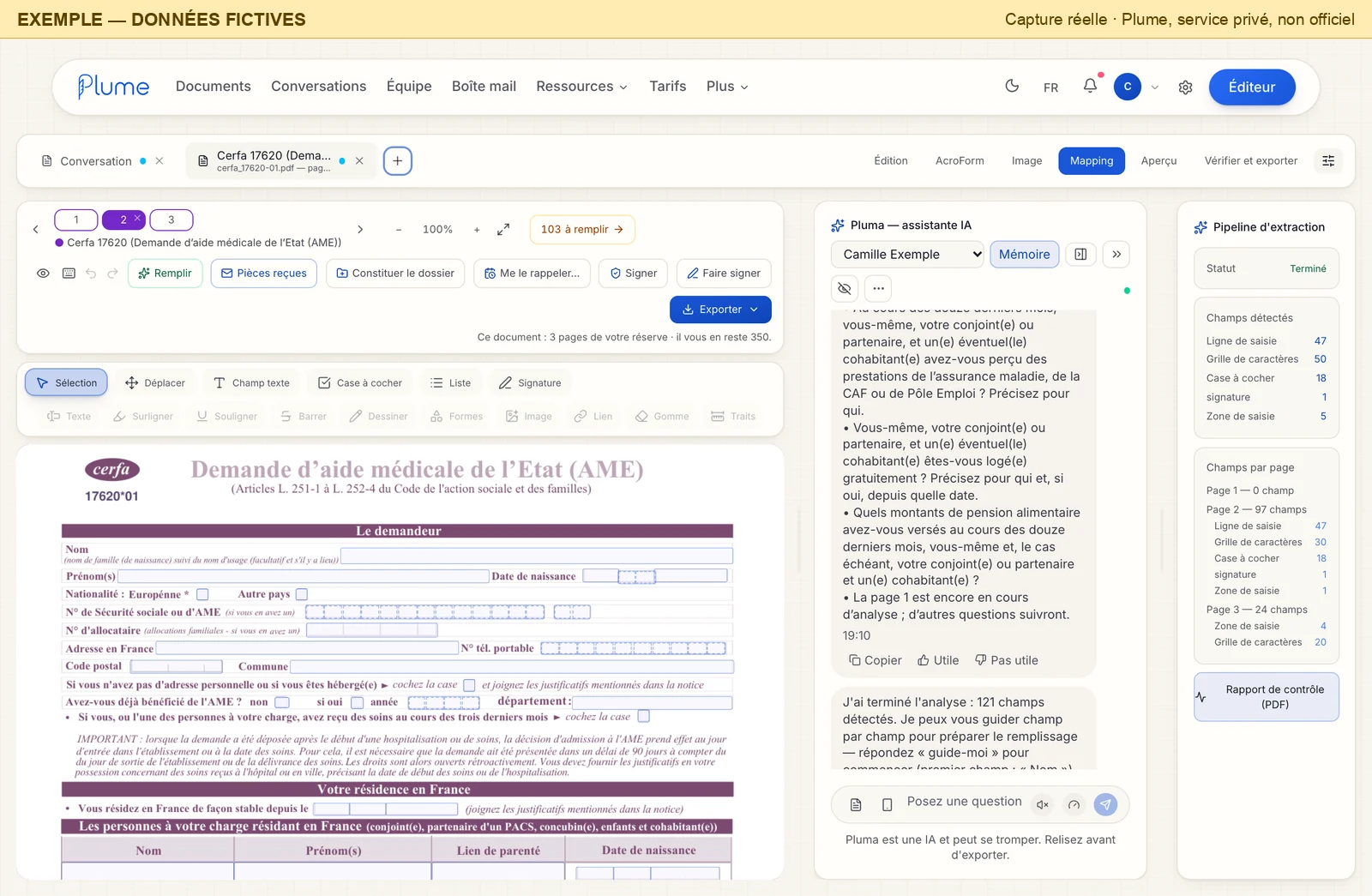1372x896 pixels.
Task: Open the Exporter dropdown
Action: pos(720,310)
